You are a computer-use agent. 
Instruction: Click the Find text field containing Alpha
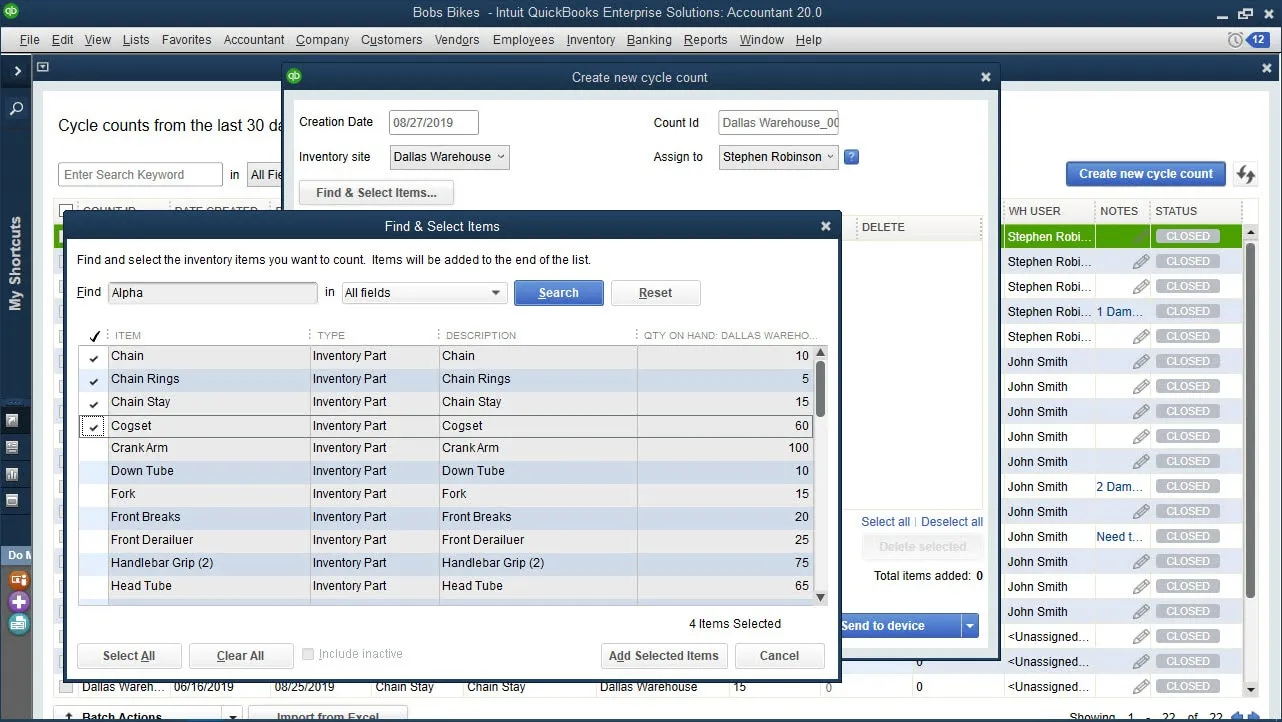[212, 293]
